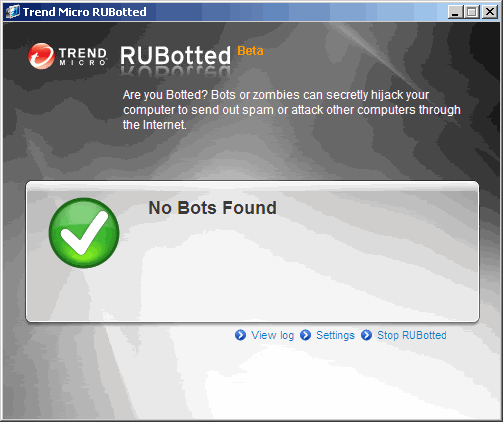Image resolution: width=503 pixels, height=422 pixels.
Task: Click the Are you Botted description text
Action: tap(292, 110)
